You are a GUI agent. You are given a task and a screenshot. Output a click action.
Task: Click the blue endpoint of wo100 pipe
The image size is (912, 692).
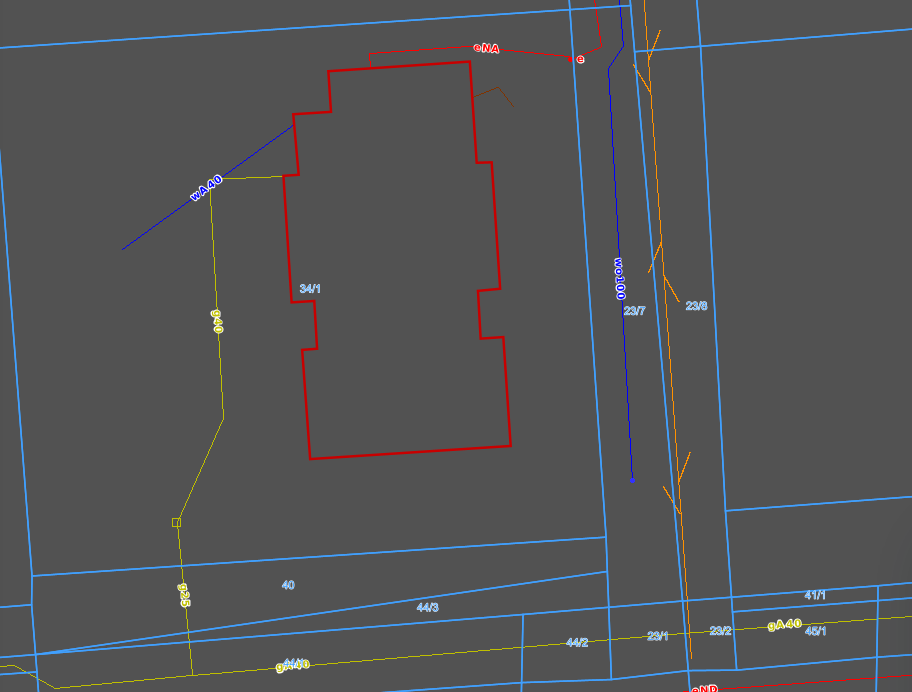pyautogui.click(x=632, y=479)
